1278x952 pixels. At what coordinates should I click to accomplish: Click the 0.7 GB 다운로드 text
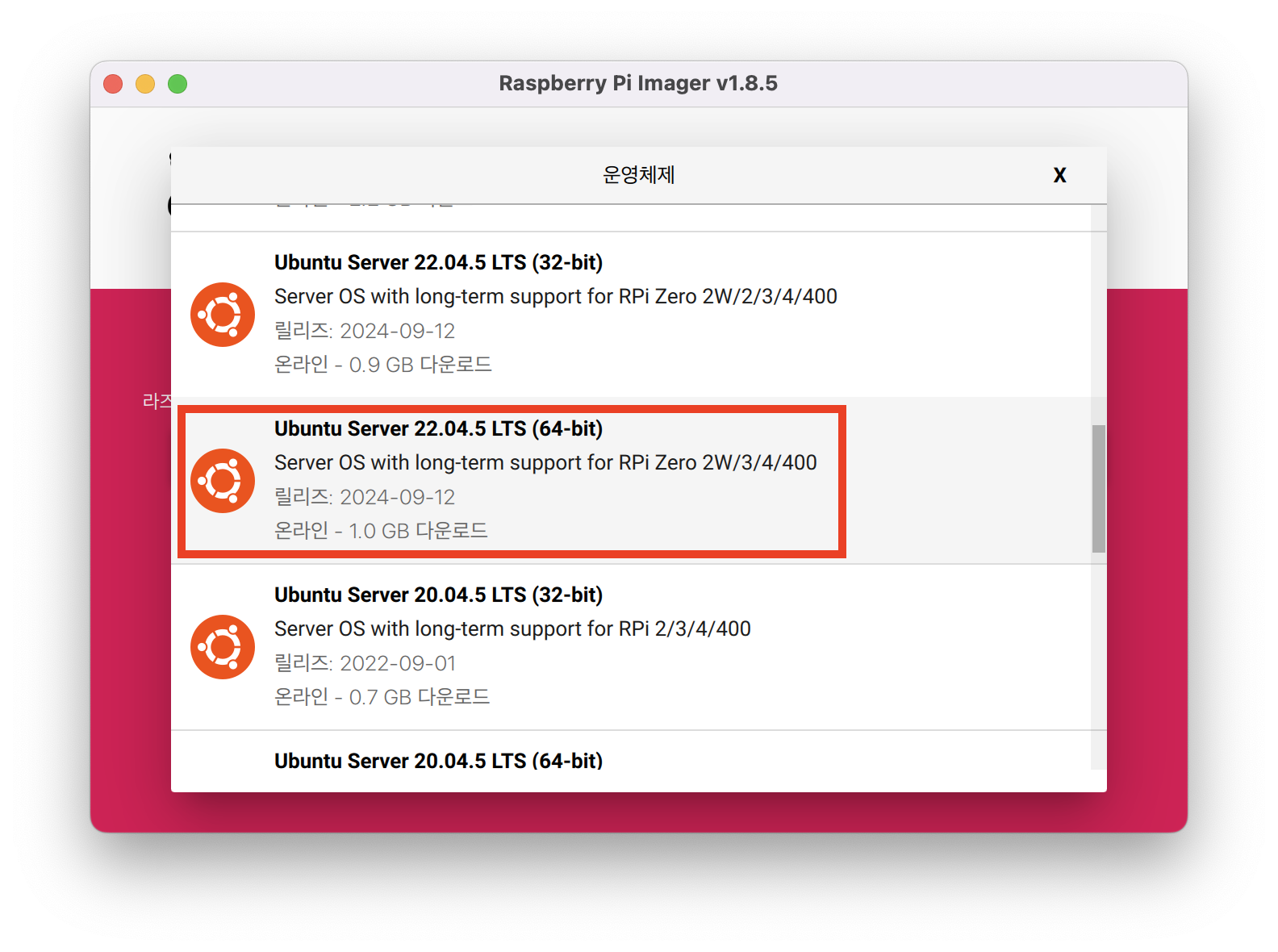click(382, 697)
